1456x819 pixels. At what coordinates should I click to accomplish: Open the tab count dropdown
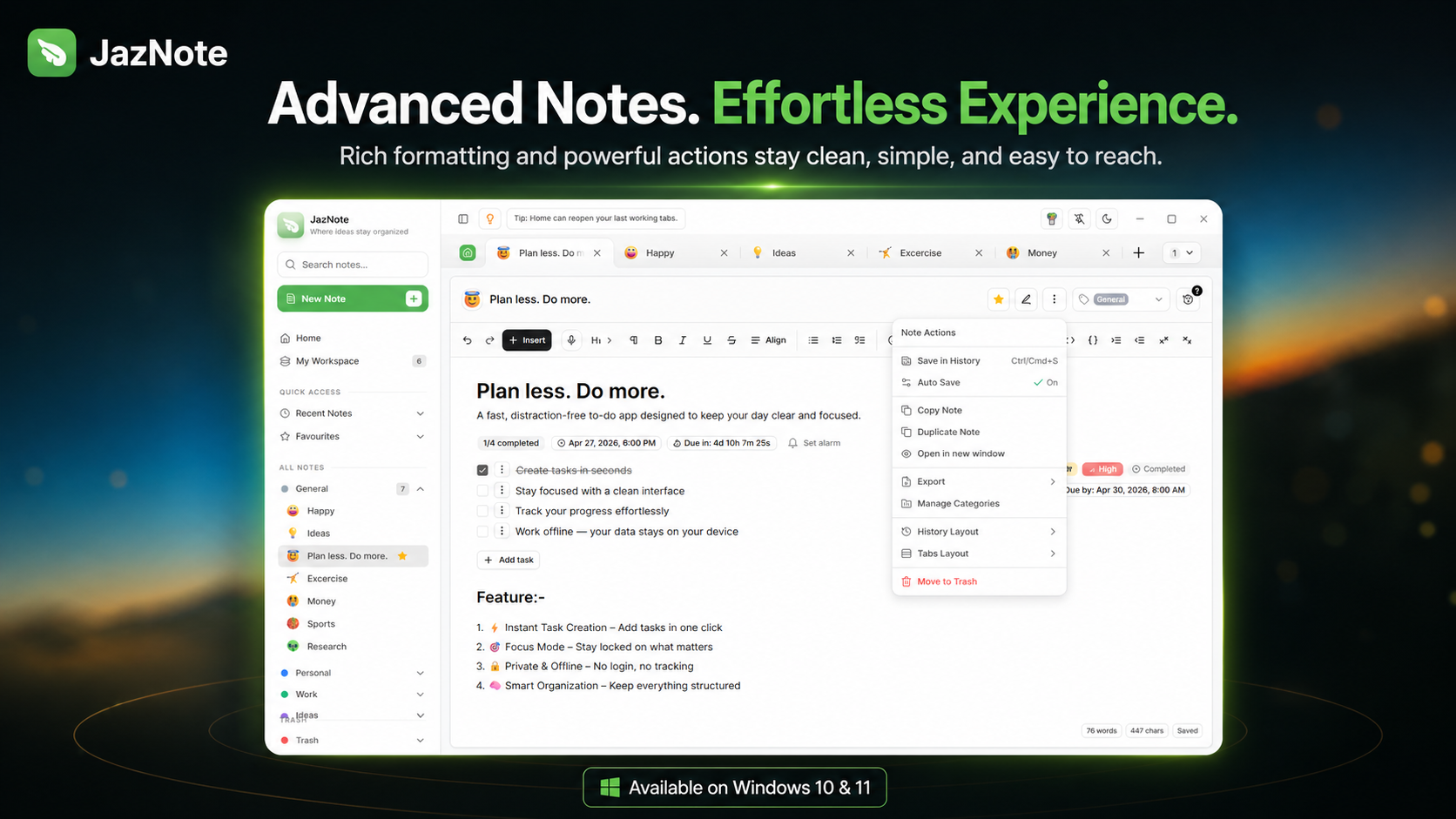click(x=1182, y=252)
